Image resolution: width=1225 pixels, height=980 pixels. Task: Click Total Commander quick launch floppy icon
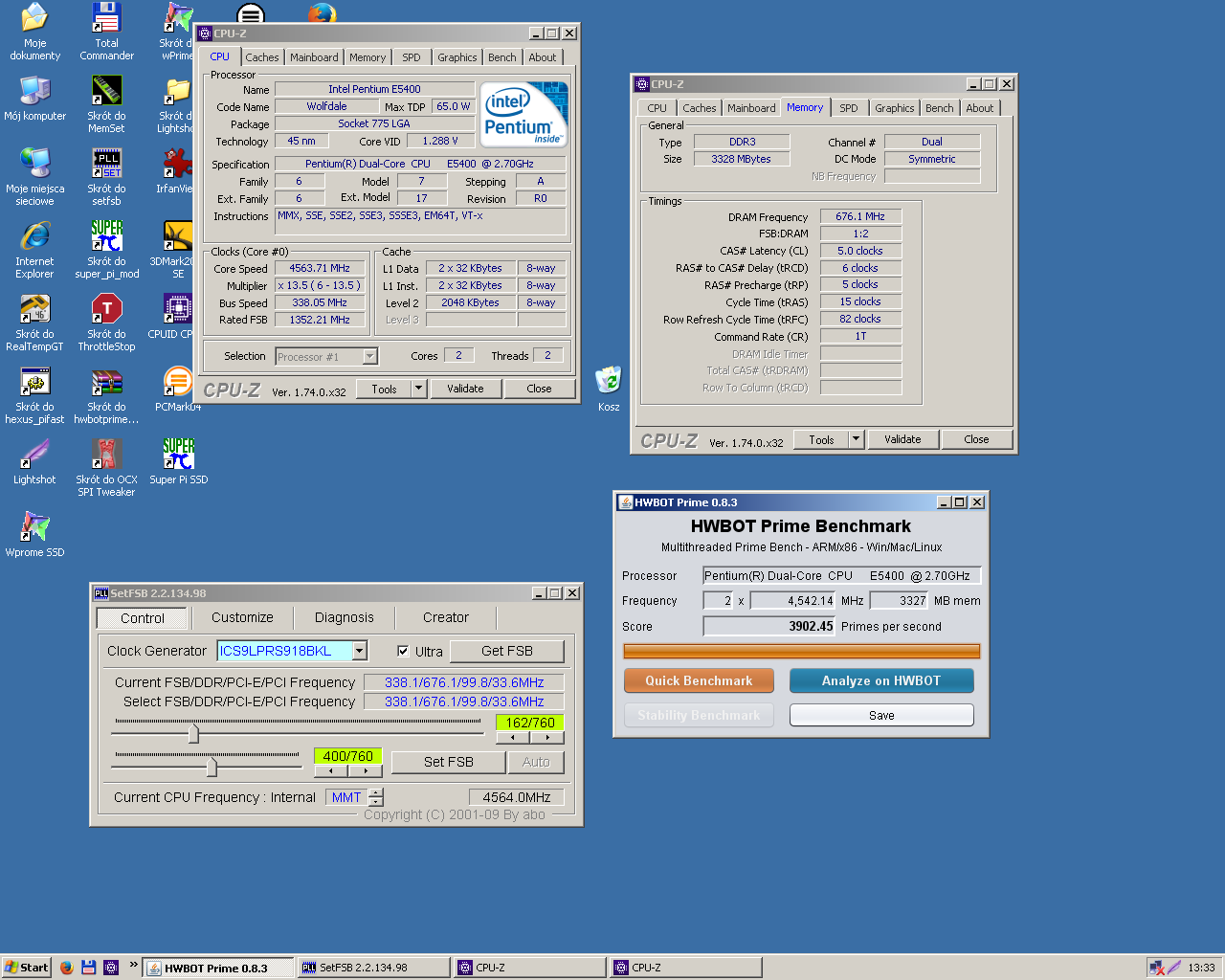88,968
